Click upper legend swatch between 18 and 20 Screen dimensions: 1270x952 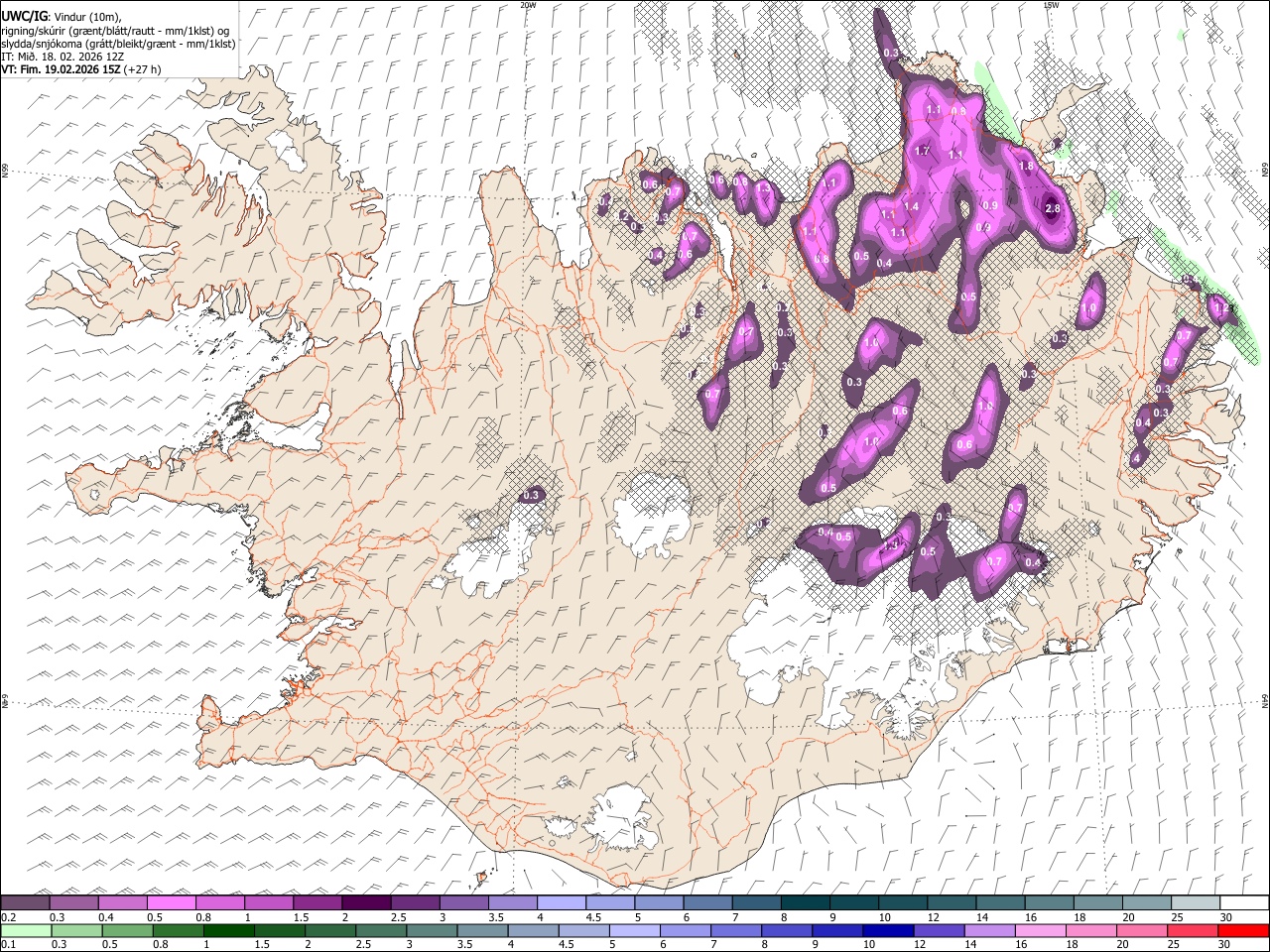1098,902
